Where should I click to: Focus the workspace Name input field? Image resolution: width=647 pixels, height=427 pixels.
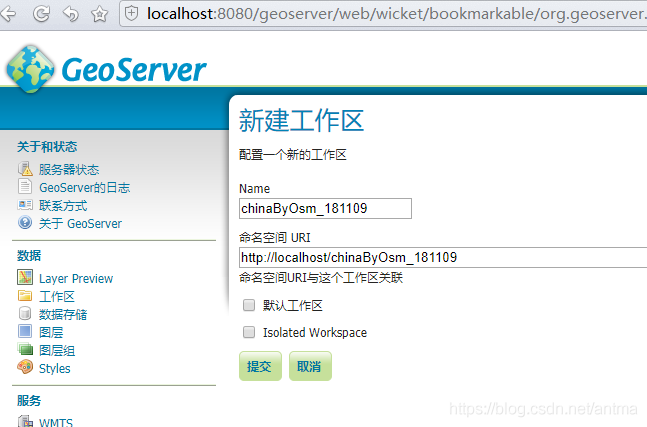(325, 208)
